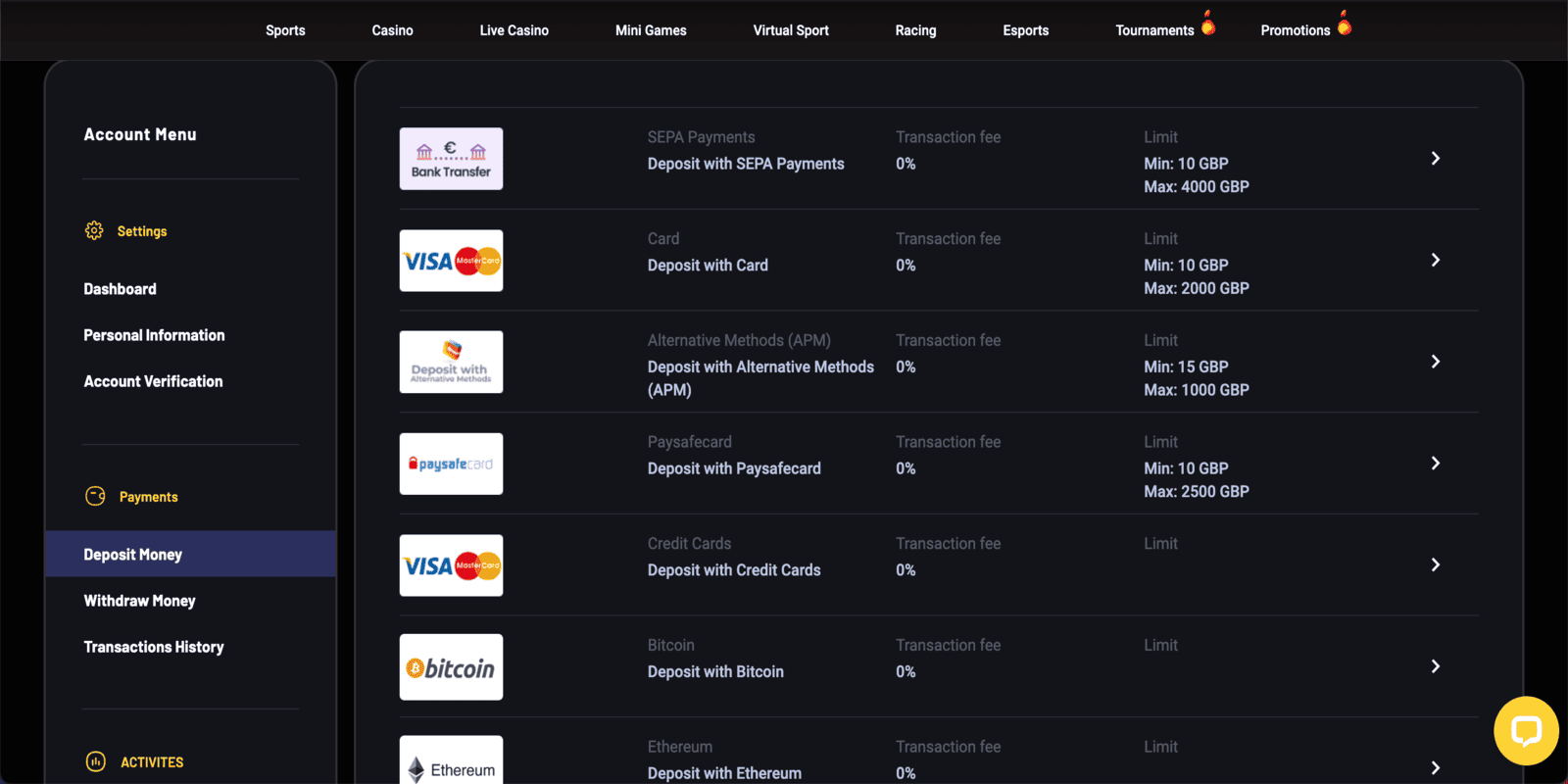Image resolution: width=1568 pixels, height=784 pixels.
Task: Click the Activities icon in sidebar
Action: tap(95, 761)
